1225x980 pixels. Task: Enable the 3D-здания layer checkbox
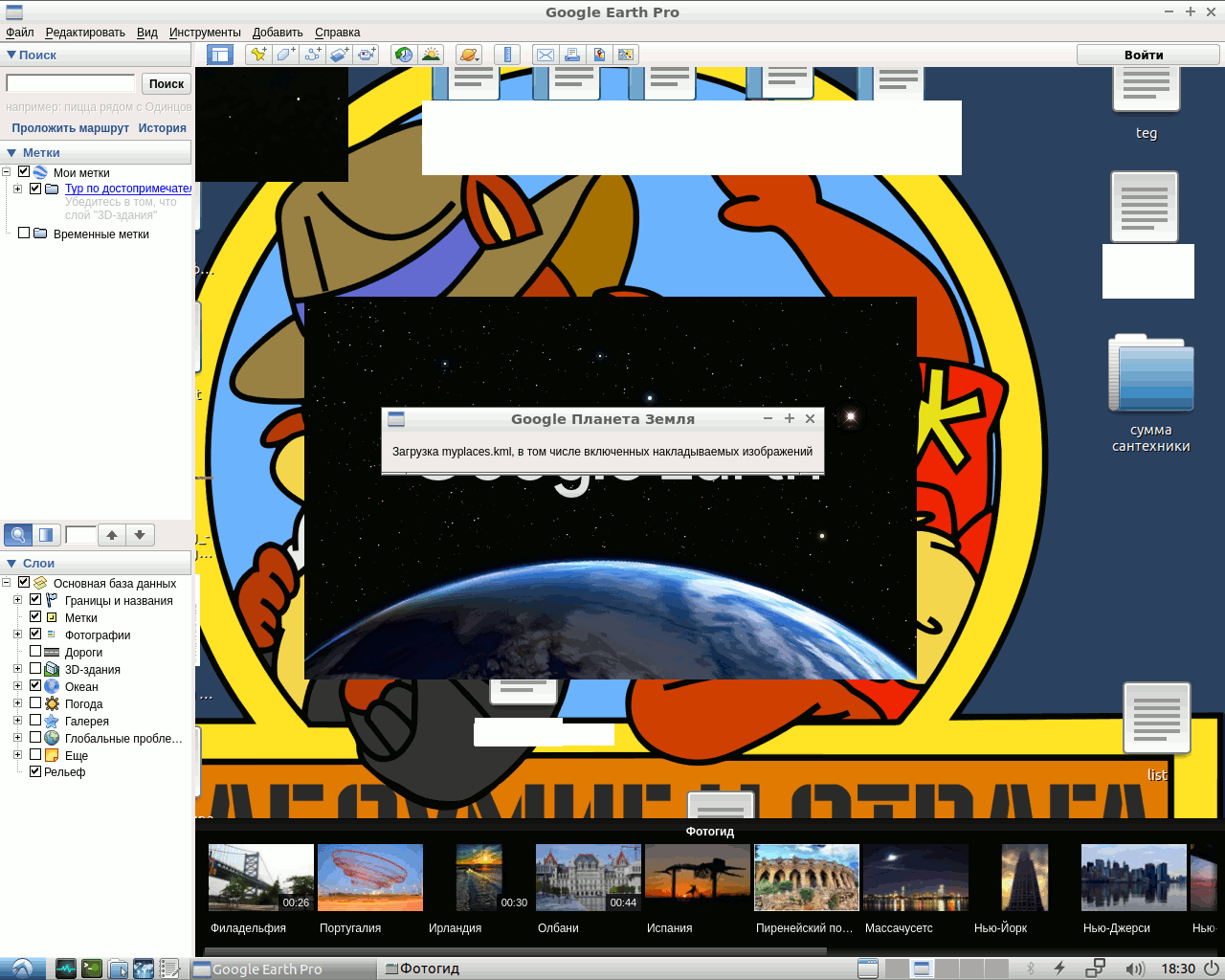(35, 669)
